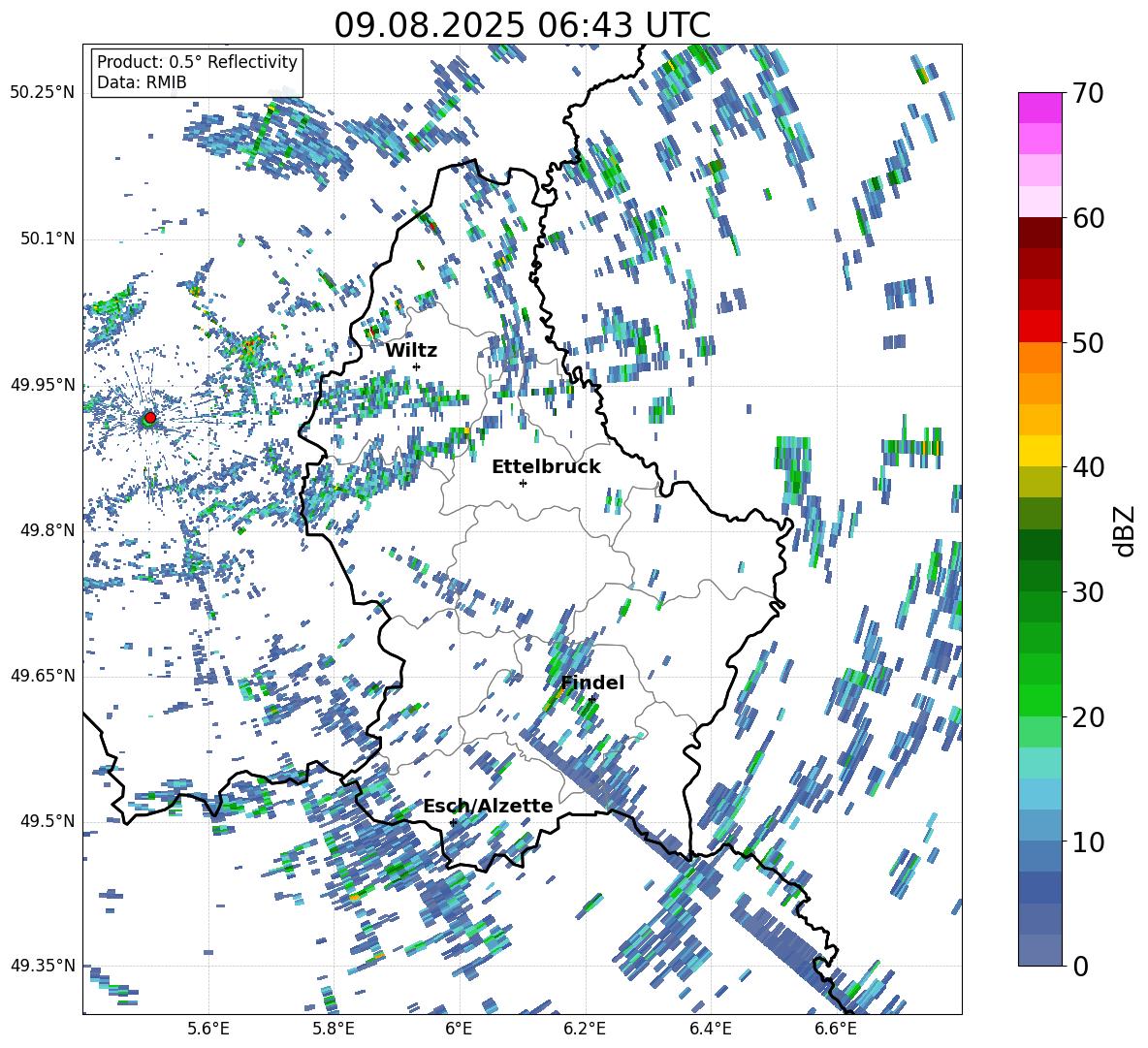Click the yellow swatch just above 40 dBZ
The height and width of the screenshot is (1048, 1148).
(1039, 451)
